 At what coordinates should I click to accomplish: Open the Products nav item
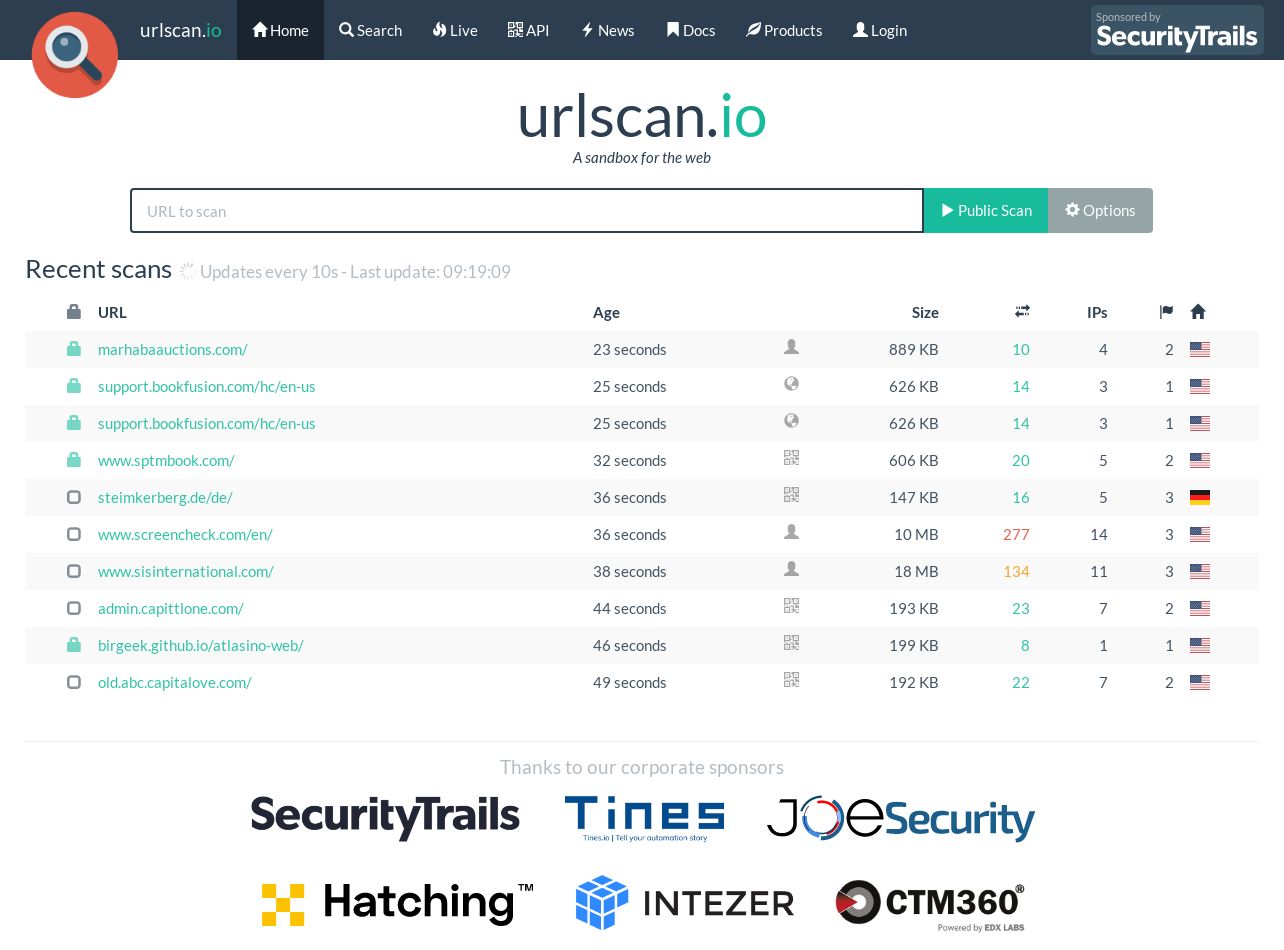click(x=784, y=30)
